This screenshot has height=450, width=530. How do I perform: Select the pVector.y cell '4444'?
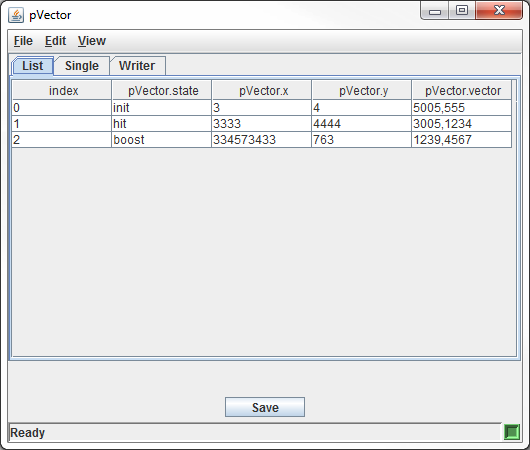pyautogui.click(x=362, y=124)
